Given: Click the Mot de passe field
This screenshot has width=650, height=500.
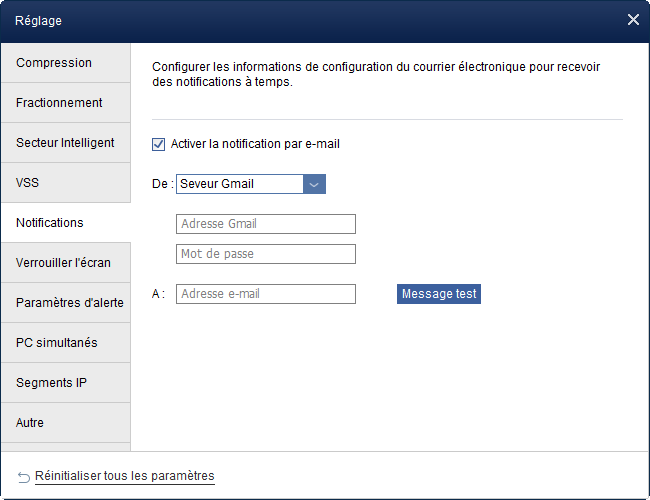Looking at the screenshot, I should pyautogui.click(x=266, y=254).
